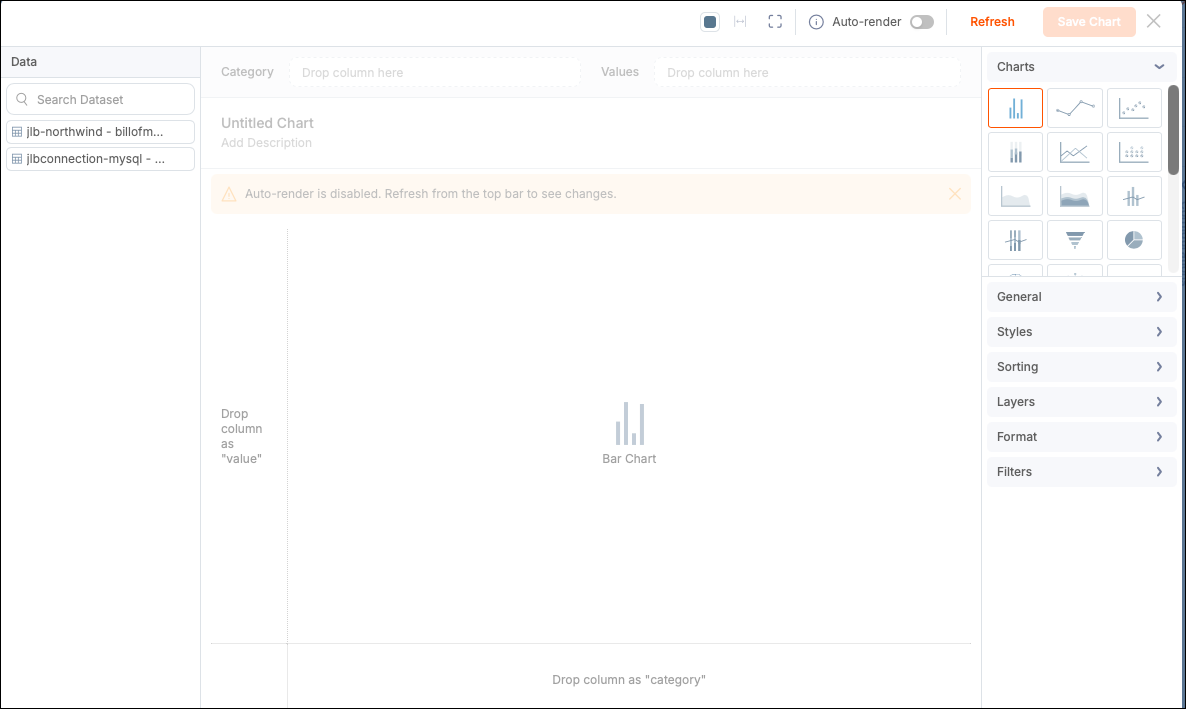
Task: Click the Drop column as "category" zone
Action: point(629,679)
